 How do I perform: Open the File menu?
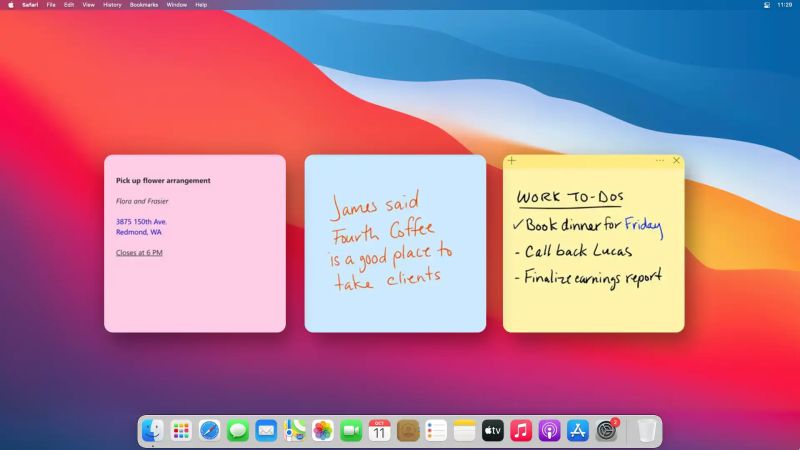click(51, 5)
